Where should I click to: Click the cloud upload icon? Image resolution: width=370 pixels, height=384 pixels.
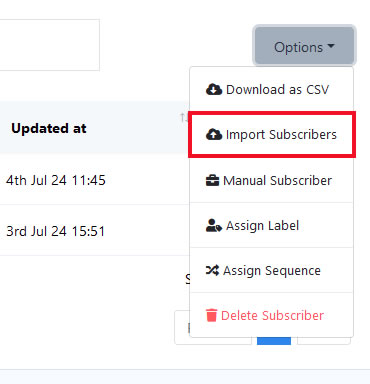click(214, 134)
